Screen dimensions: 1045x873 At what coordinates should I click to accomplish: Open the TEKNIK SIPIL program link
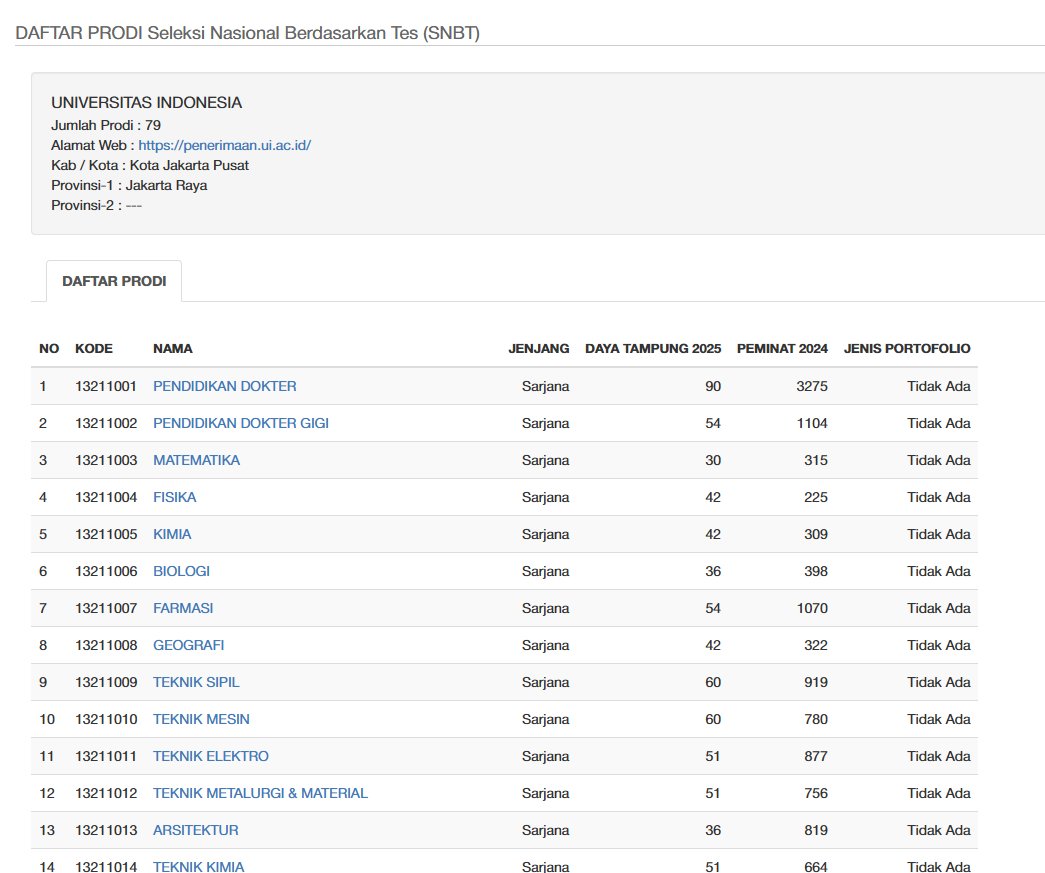coord(196,682)
